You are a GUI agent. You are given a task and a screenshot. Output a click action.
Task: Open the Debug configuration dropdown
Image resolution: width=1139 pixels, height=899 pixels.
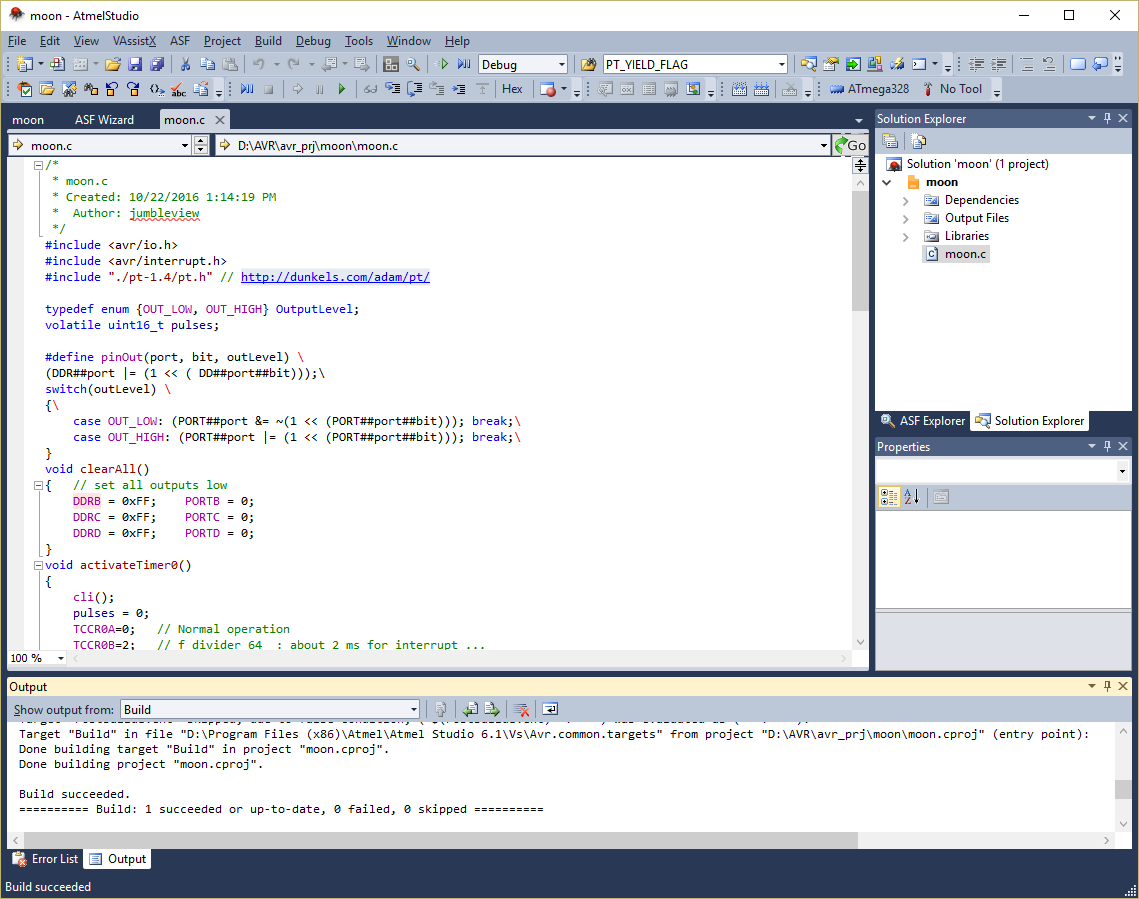coord(562,64)
